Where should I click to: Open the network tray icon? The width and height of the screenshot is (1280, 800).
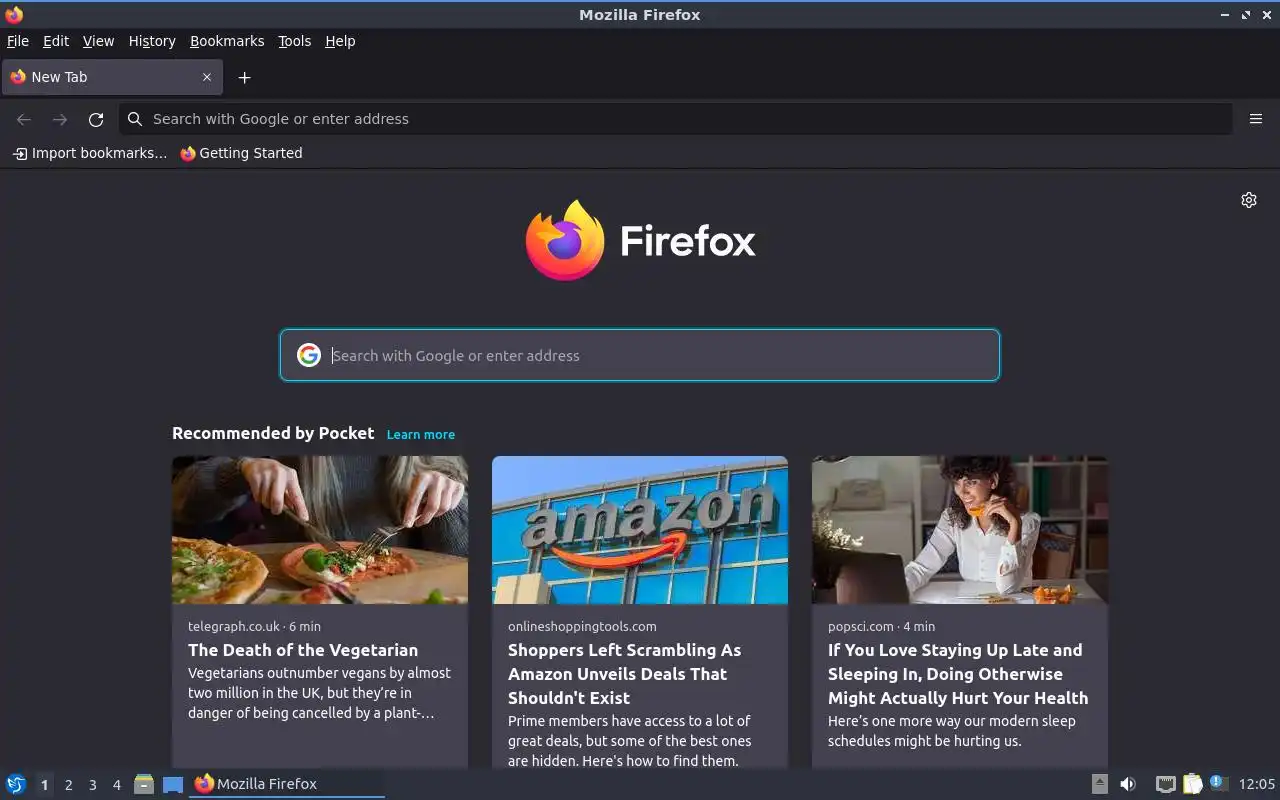coord(1165,784)
